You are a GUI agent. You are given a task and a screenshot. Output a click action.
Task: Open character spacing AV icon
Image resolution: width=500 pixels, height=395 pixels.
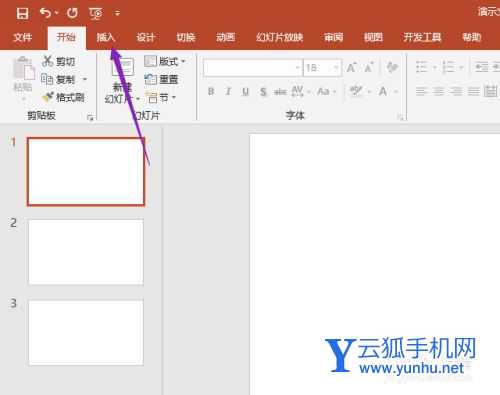[x=297, y=91]
